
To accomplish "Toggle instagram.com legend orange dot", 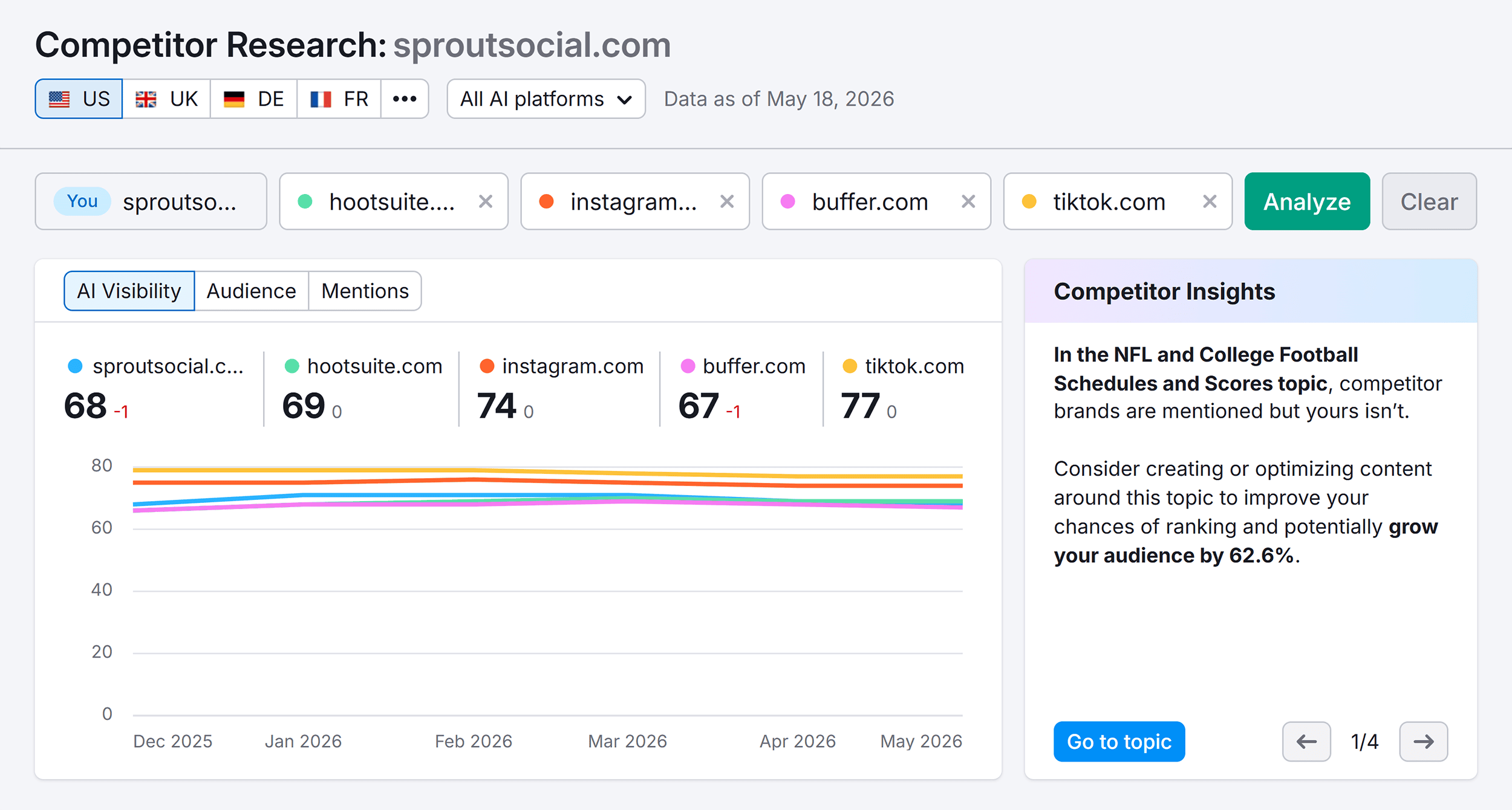I will coord(487,366).
